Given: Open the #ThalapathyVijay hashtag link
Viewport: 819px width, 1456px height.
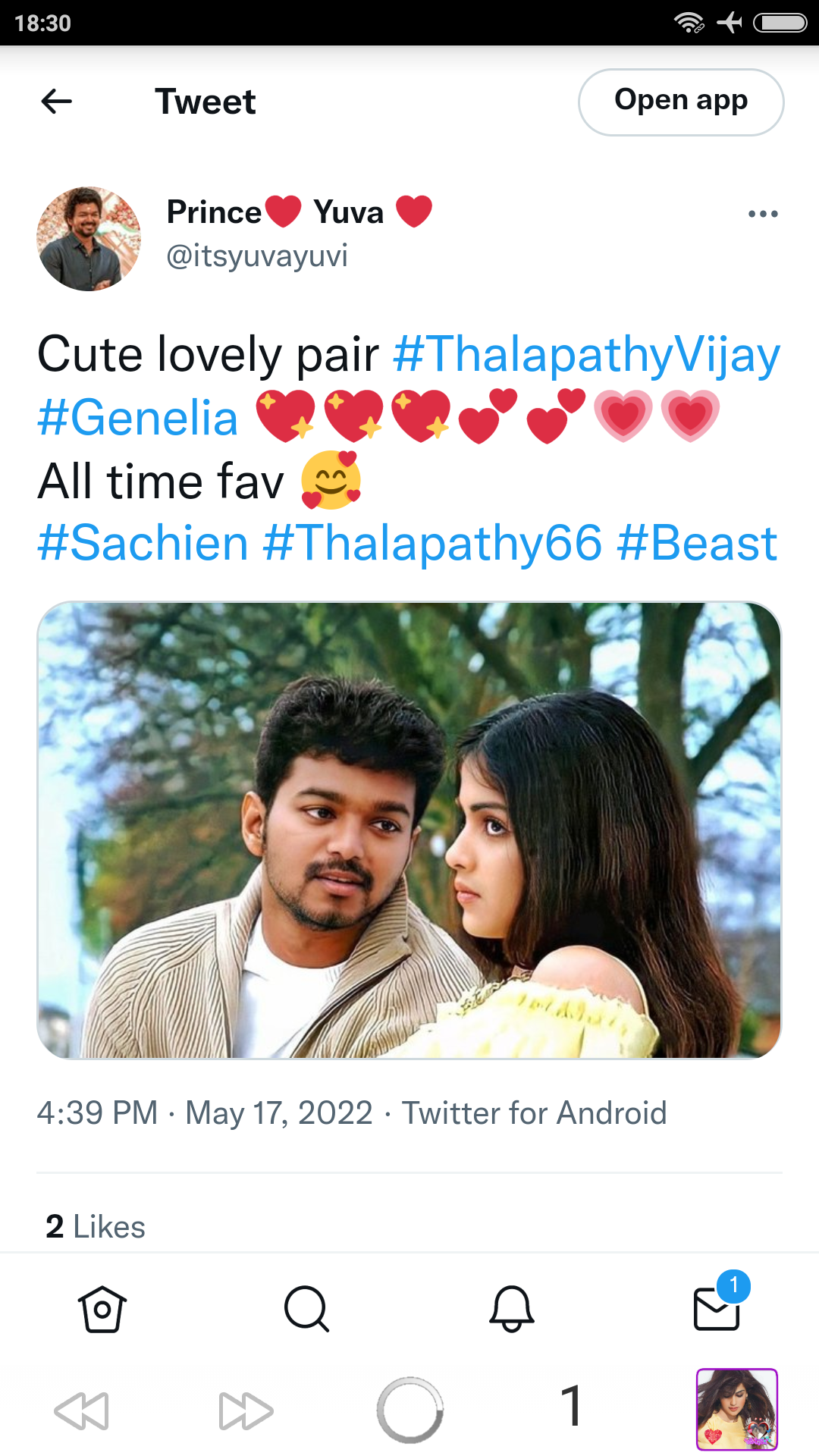Looking at the screenshot, I should pos(587,354).
